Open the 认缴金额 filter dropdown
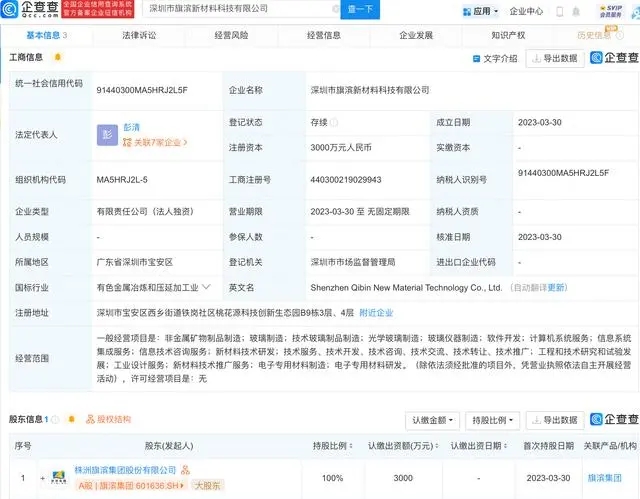Image resolution: width=640 pixels, height=499 pixels. click(x=432, y=420)
